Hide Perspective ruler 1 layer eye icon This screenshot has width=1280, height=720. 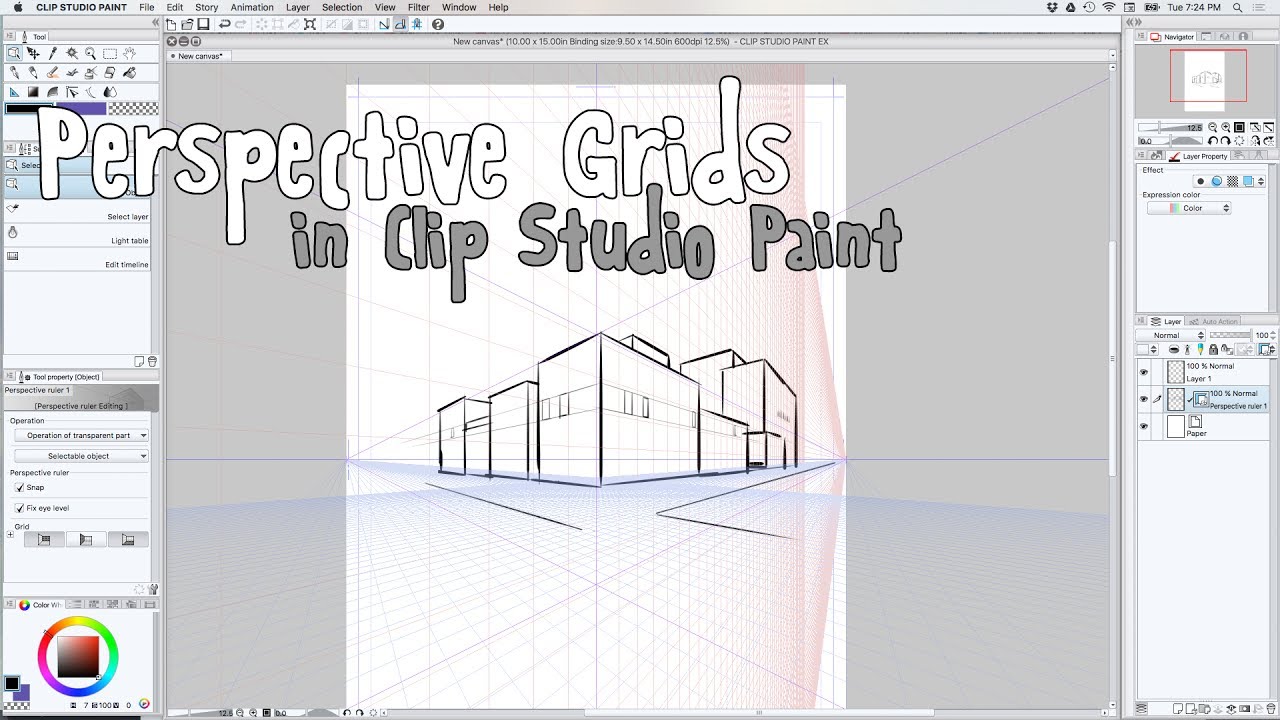pyautogui.click(x=1144, y=399)
